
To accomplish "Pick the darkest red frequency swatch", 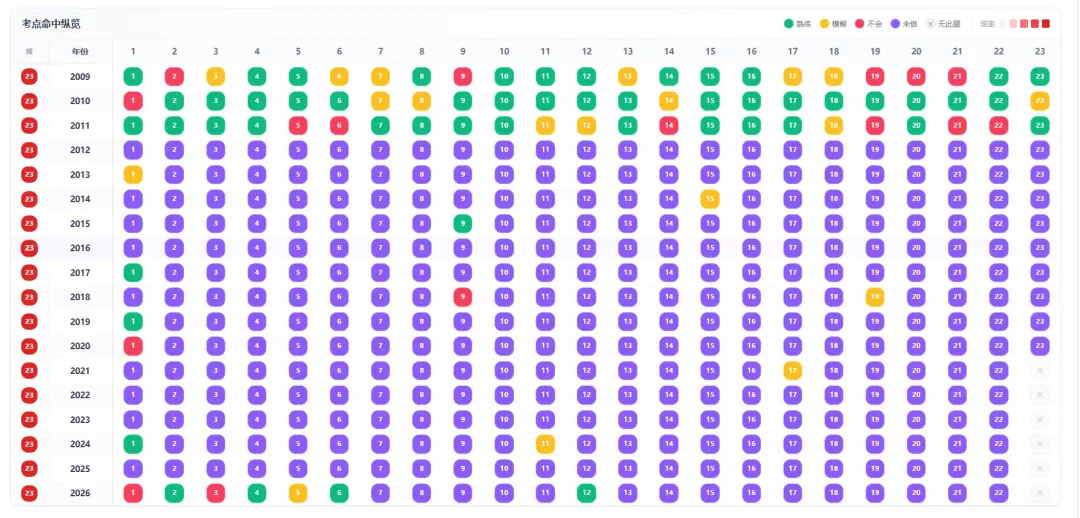I will (1046, 24).
